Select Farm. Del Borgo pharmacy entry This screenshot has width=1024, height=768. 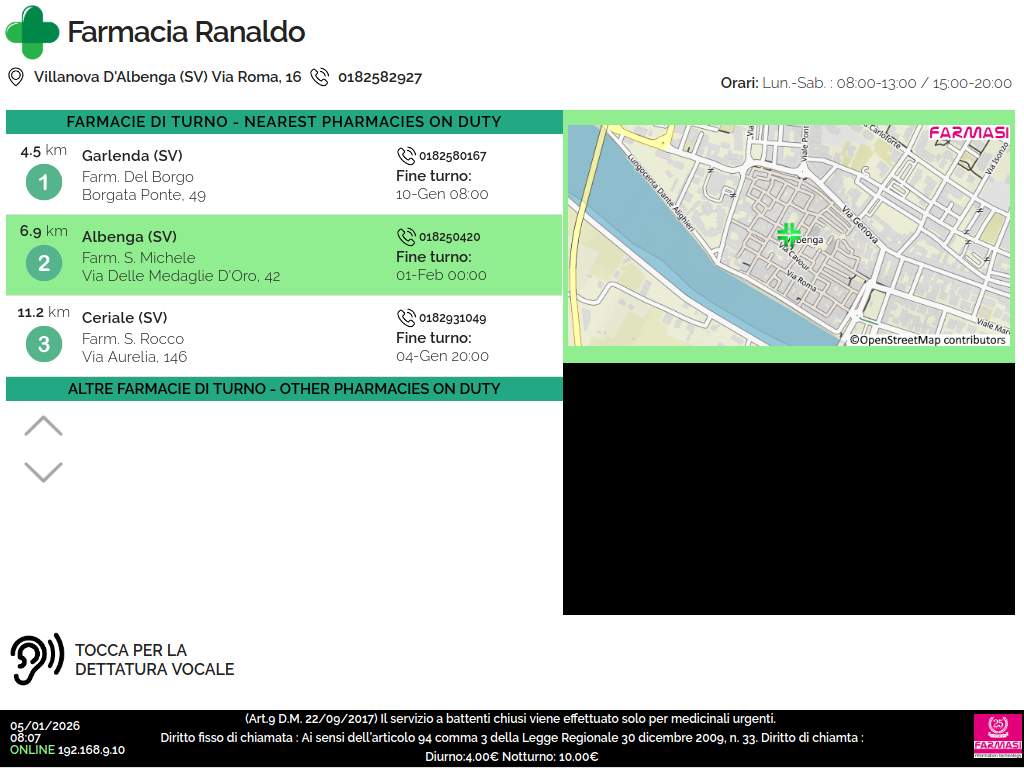(x=138, y=177)
